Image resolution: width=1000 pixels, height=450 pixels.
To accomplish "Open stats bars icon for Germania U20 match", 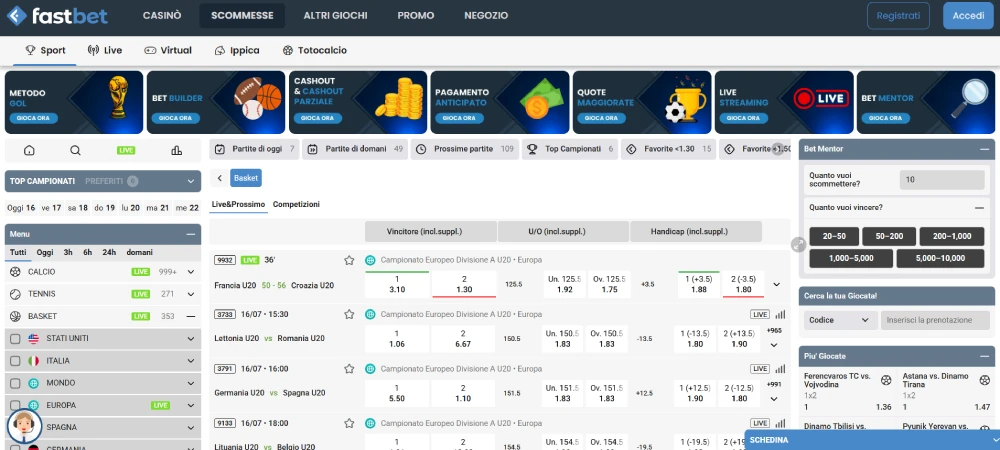I will pos(780,368).
